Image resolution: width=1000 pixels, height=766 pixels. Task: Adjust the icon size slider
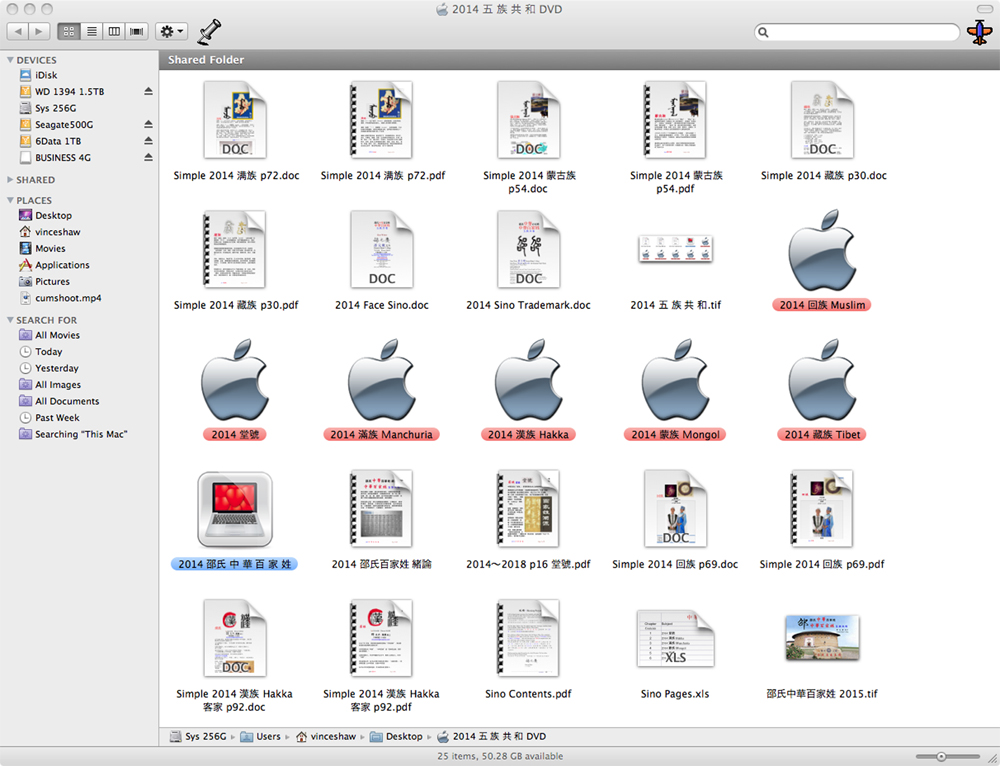point(940,757)
